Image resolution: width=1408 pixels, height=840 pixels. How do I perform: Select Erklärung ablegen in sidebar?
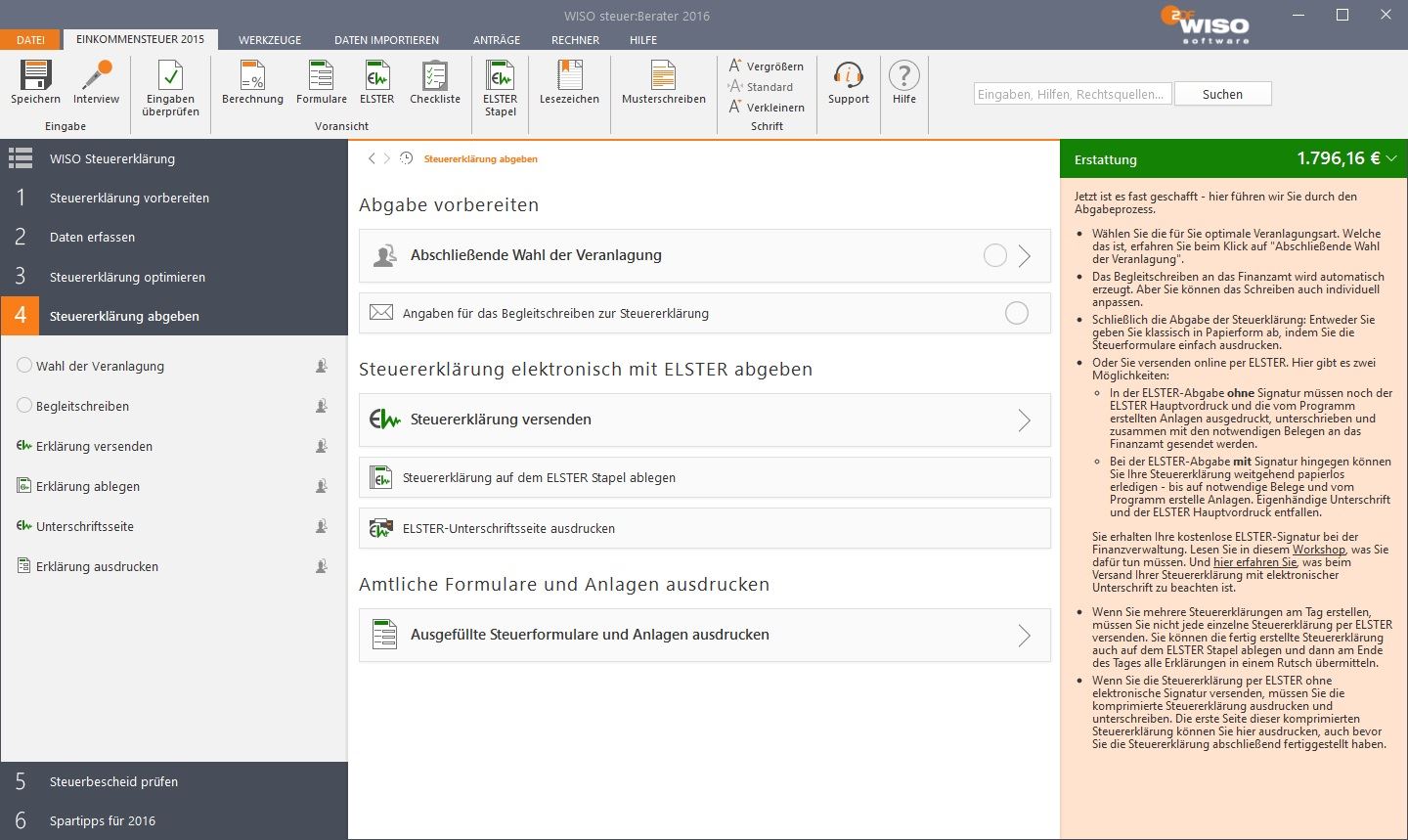88,486
